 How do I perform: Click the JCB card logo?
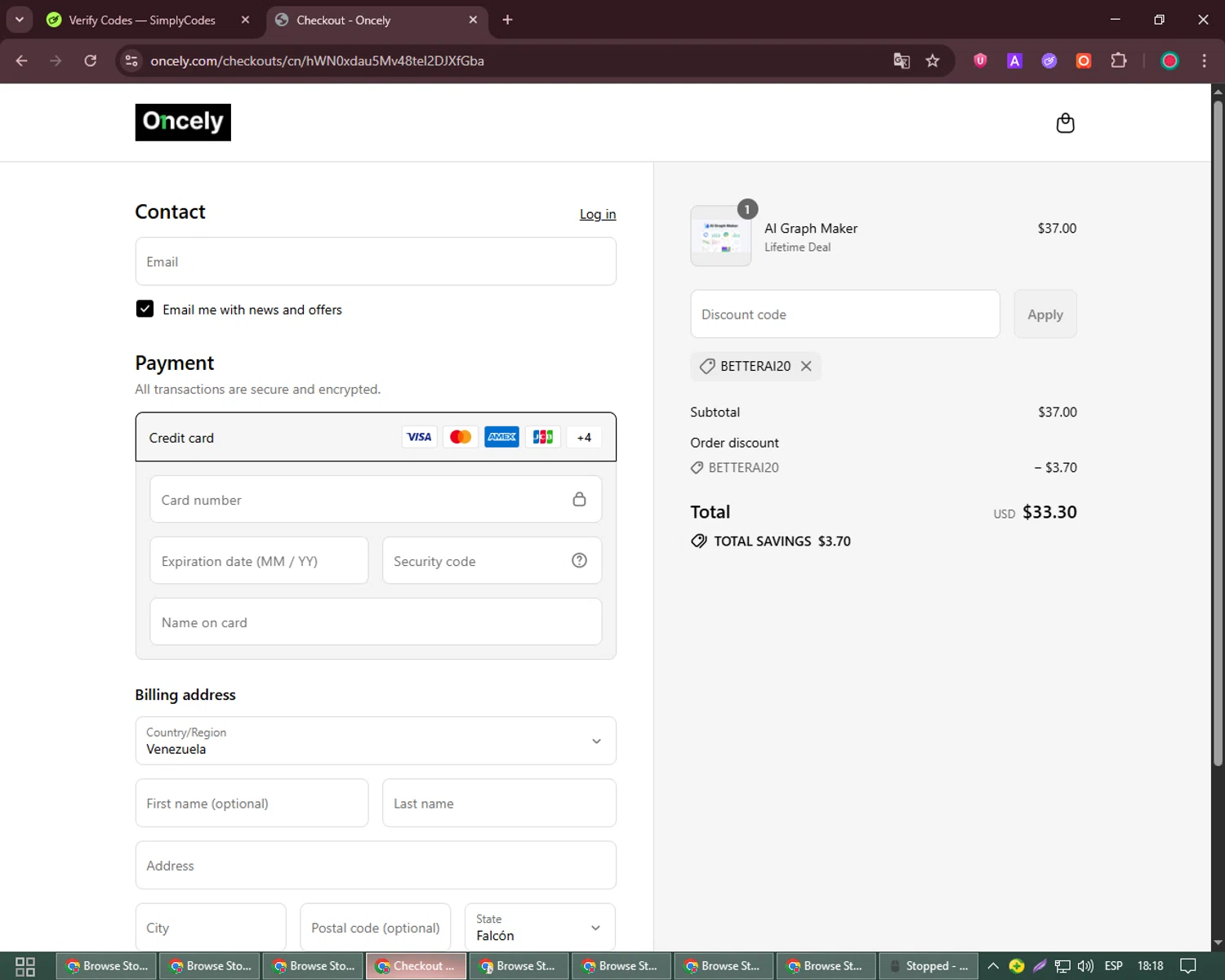(x=543, y=437)
